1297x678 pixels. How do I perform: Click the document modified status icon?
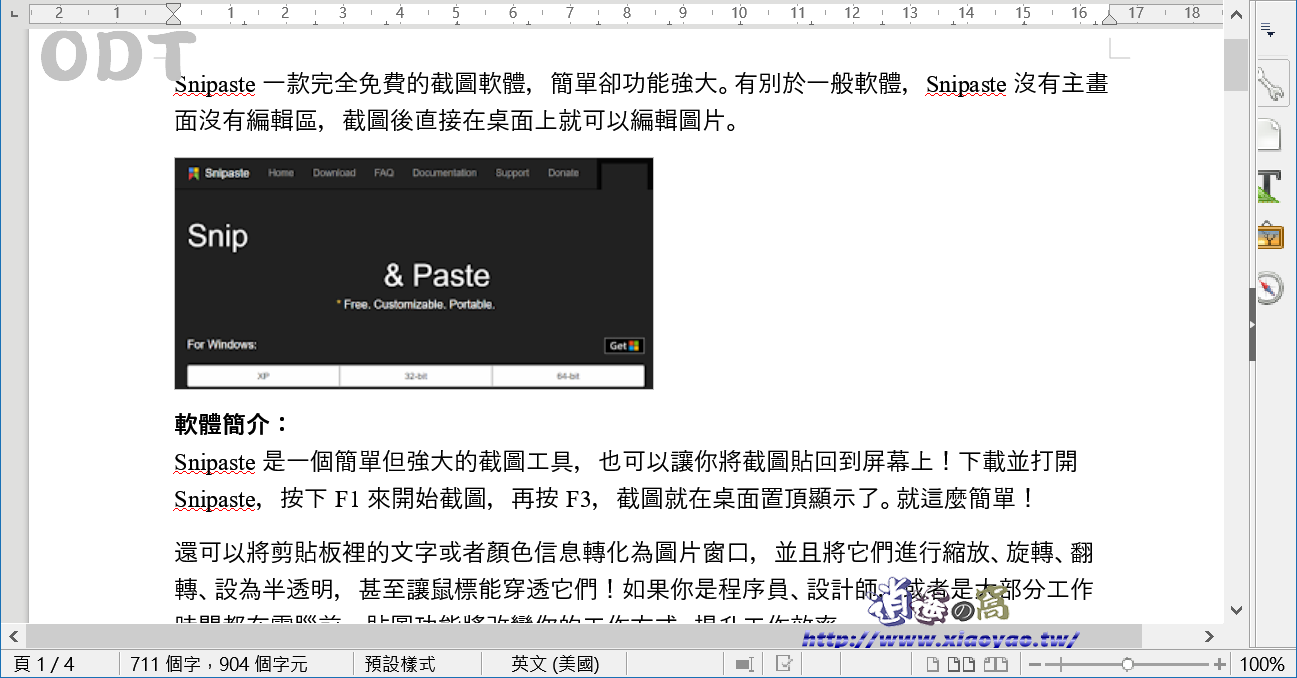[x=785, y=664]
